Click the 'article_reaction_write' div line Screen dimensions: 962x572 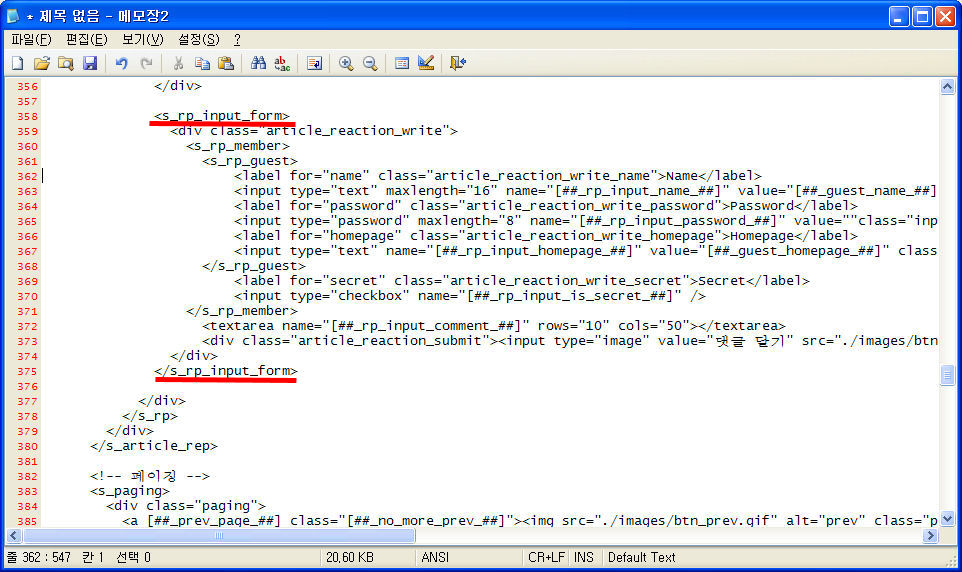pyautogui.click(x=314, y=131)
